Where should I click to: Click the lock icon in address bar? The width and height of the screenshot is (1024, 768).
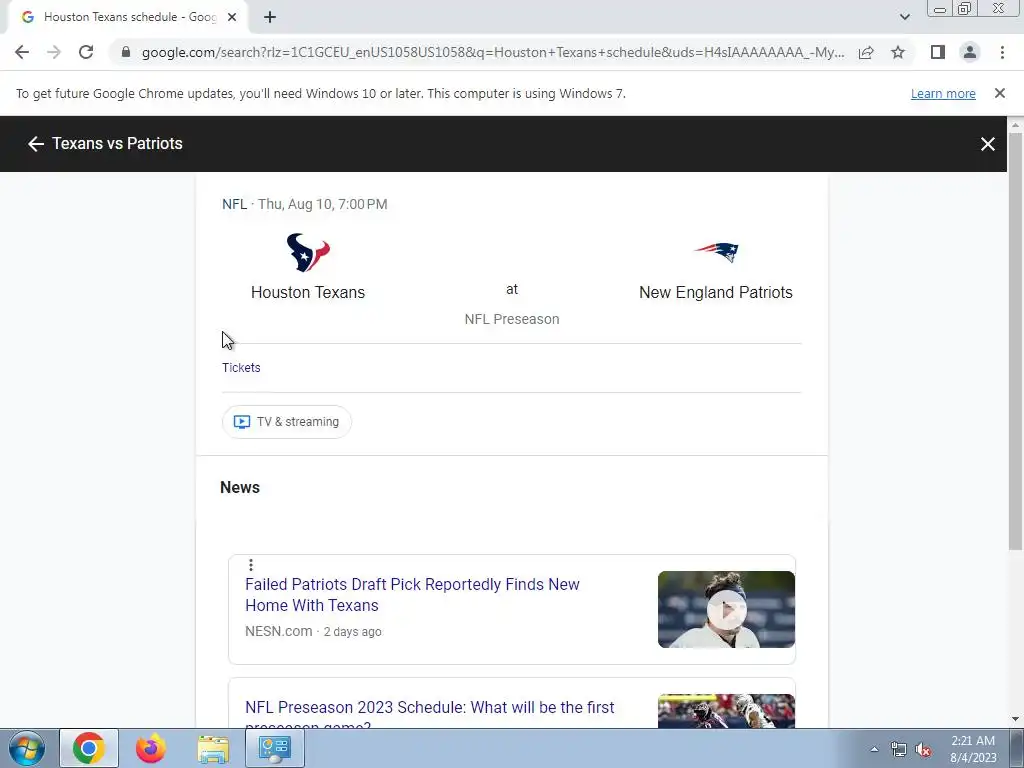coord(126,52)
